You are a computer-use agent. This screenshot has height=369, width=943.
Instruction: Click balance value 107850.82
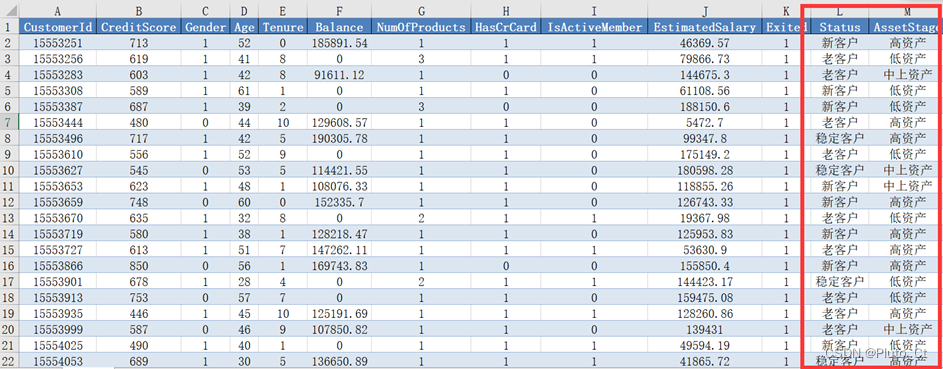pos(340,329)
